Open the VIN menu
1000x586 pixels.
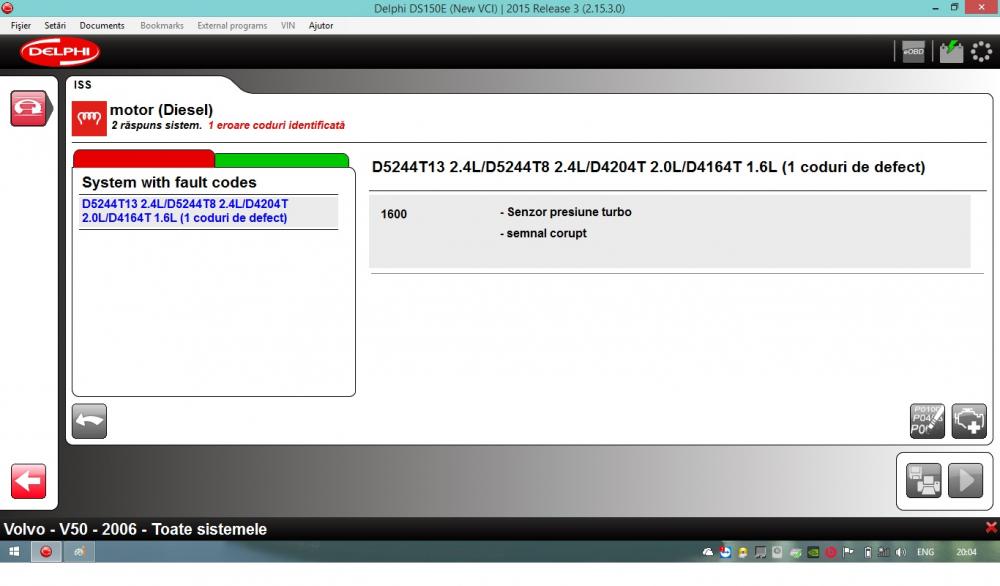288,26
